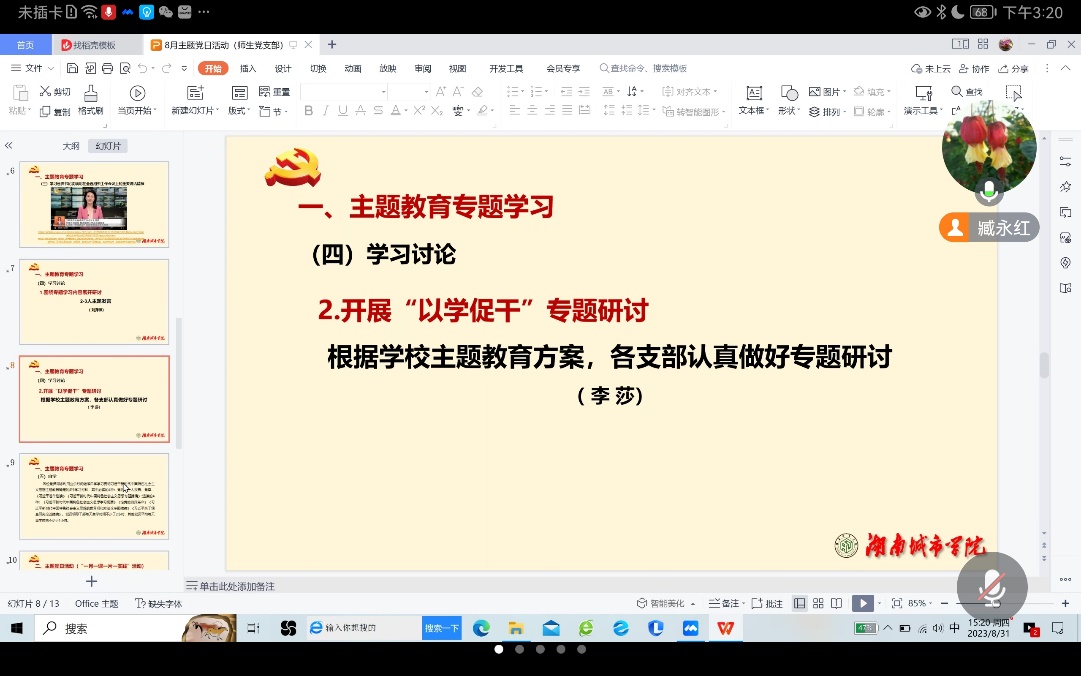Toggle italic formatting
Image resolution: width=1081 pixels, height=676 pixels.
(327, 111)
